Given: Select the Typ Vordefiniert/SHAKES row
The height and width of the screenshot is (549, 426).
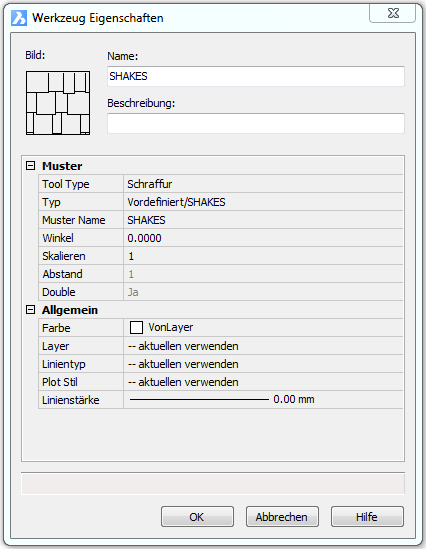Looking at the screenshot, I should point(221,202).
